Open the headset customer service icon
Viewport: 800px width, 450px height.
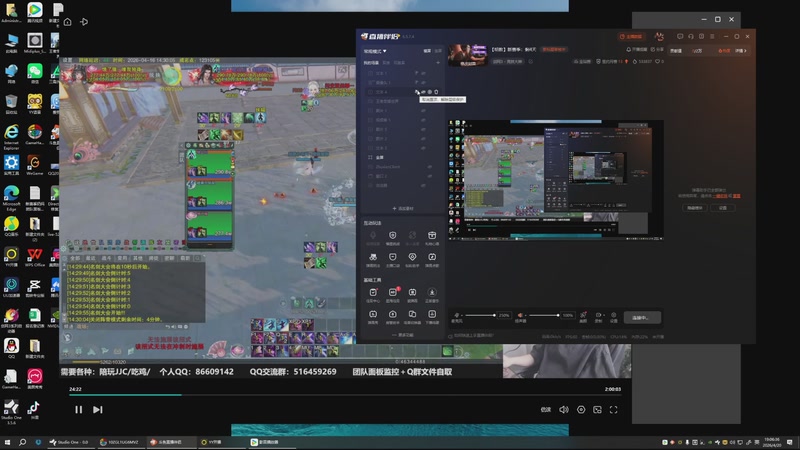tap(691, 37)
